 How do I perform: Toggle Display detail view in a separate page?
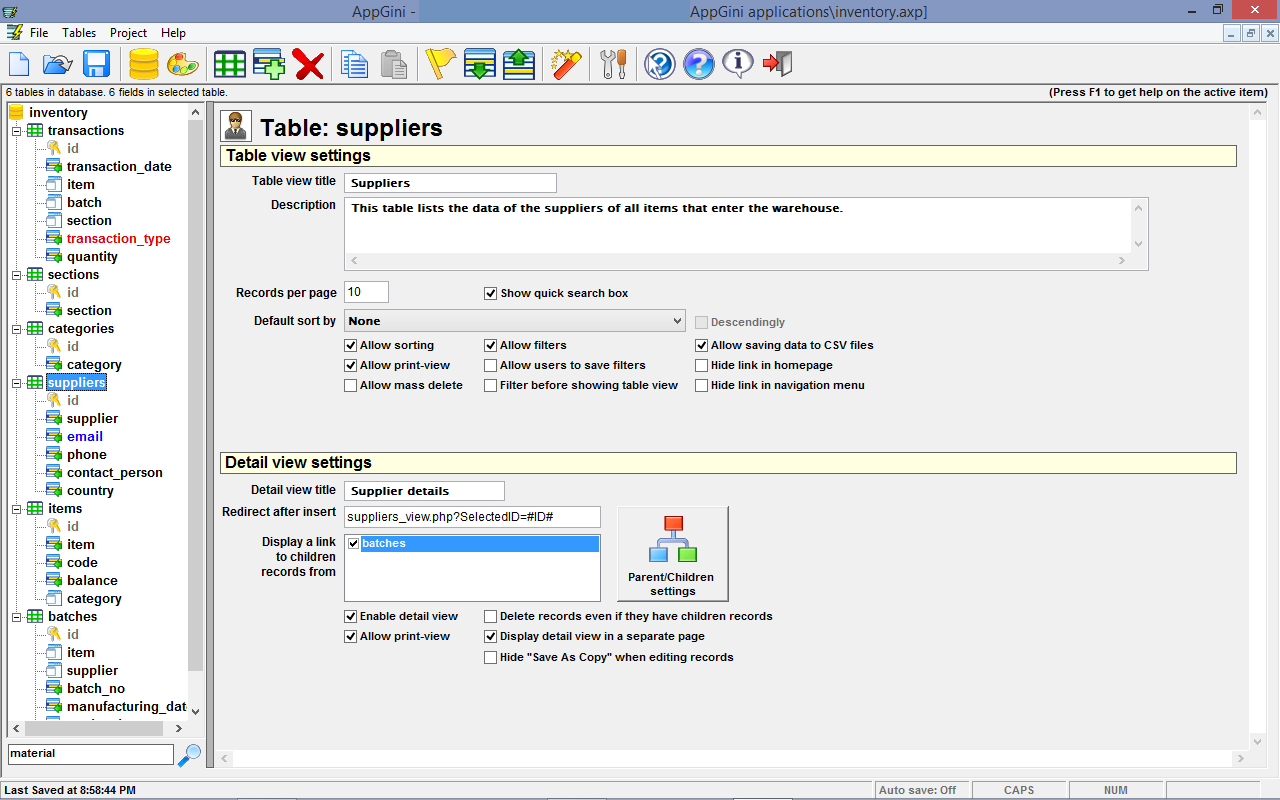pyautogui.click(x=491, y=636)
